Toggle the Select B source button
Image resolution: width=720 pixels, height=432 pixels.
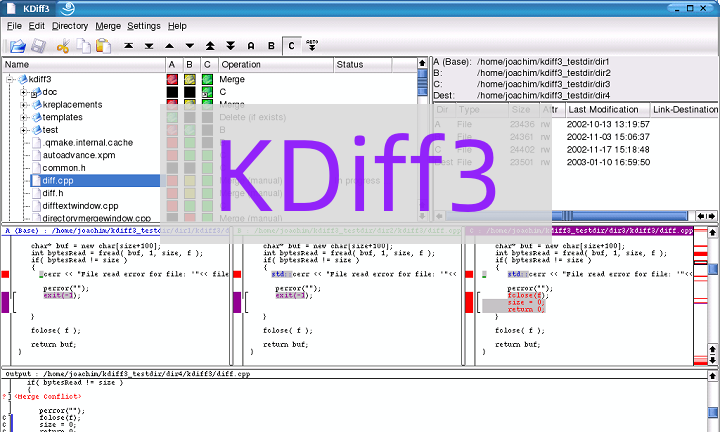[271, 46]
